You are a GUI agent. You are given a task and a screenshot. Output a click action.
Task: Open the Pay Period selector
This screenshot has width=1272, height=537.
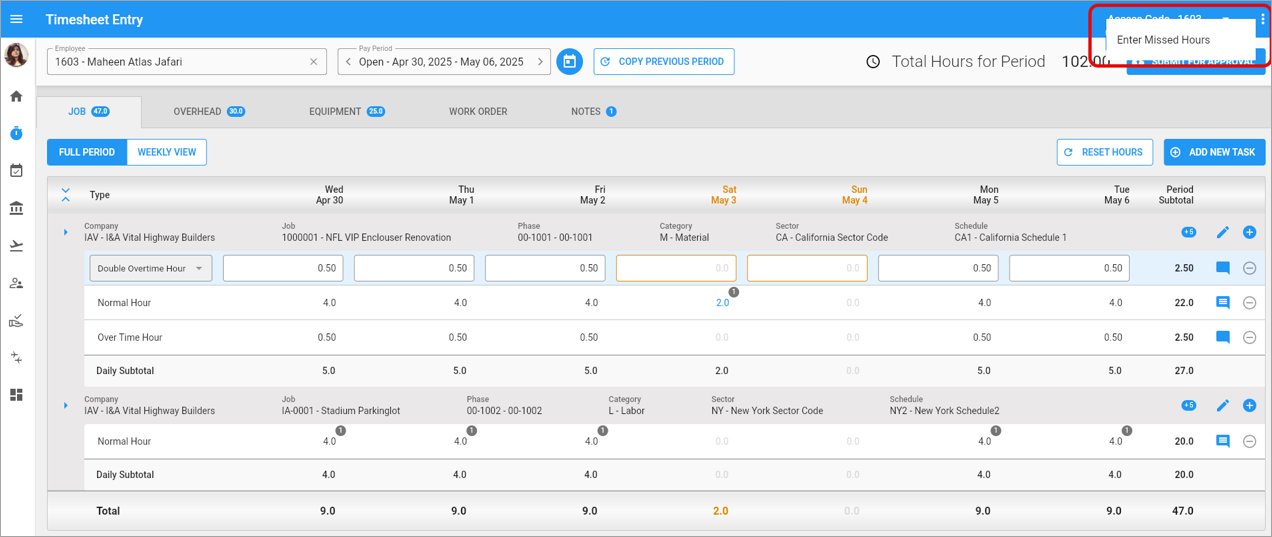click(444, 61)
